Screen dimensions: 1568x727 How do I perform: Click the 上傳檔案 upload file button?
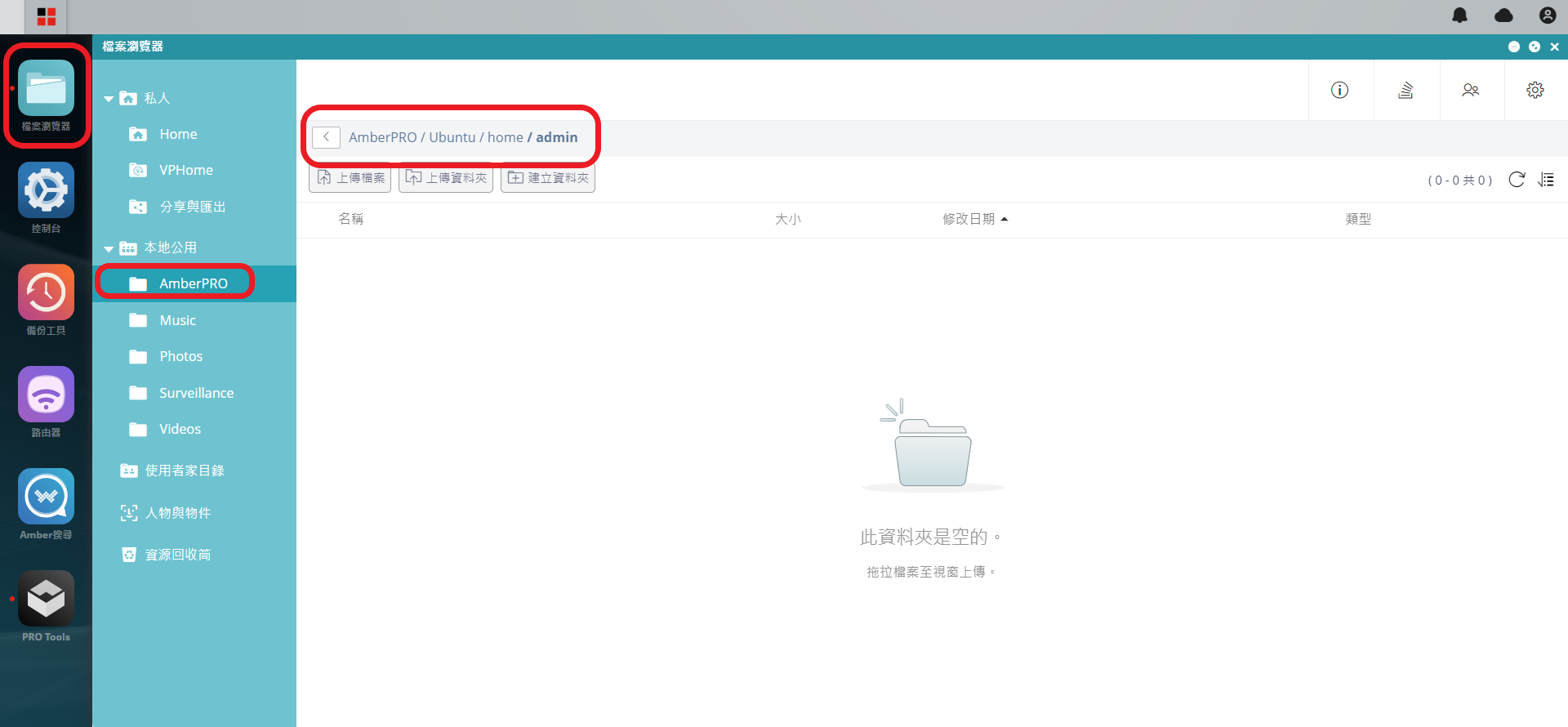tap(350, 178)
